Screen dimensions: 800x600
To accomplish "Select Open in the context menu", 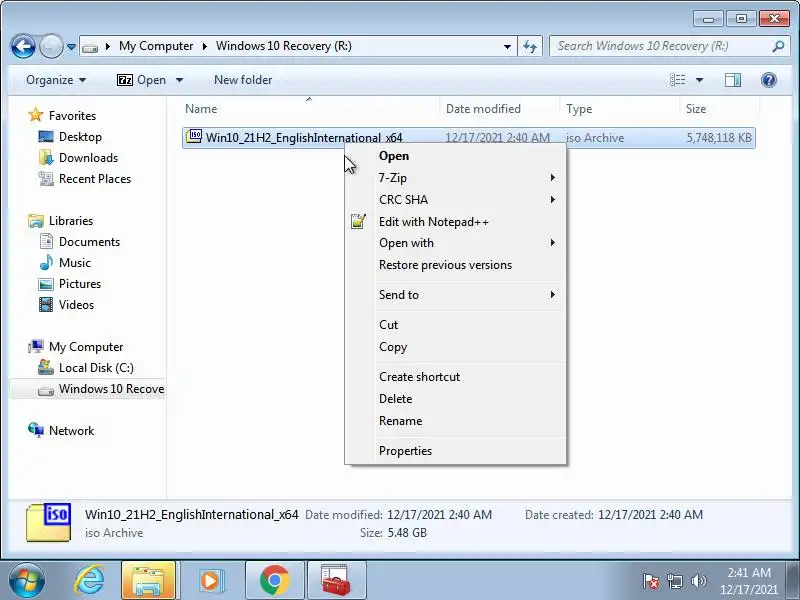I will pyautogui.click(x=455, y=156).
